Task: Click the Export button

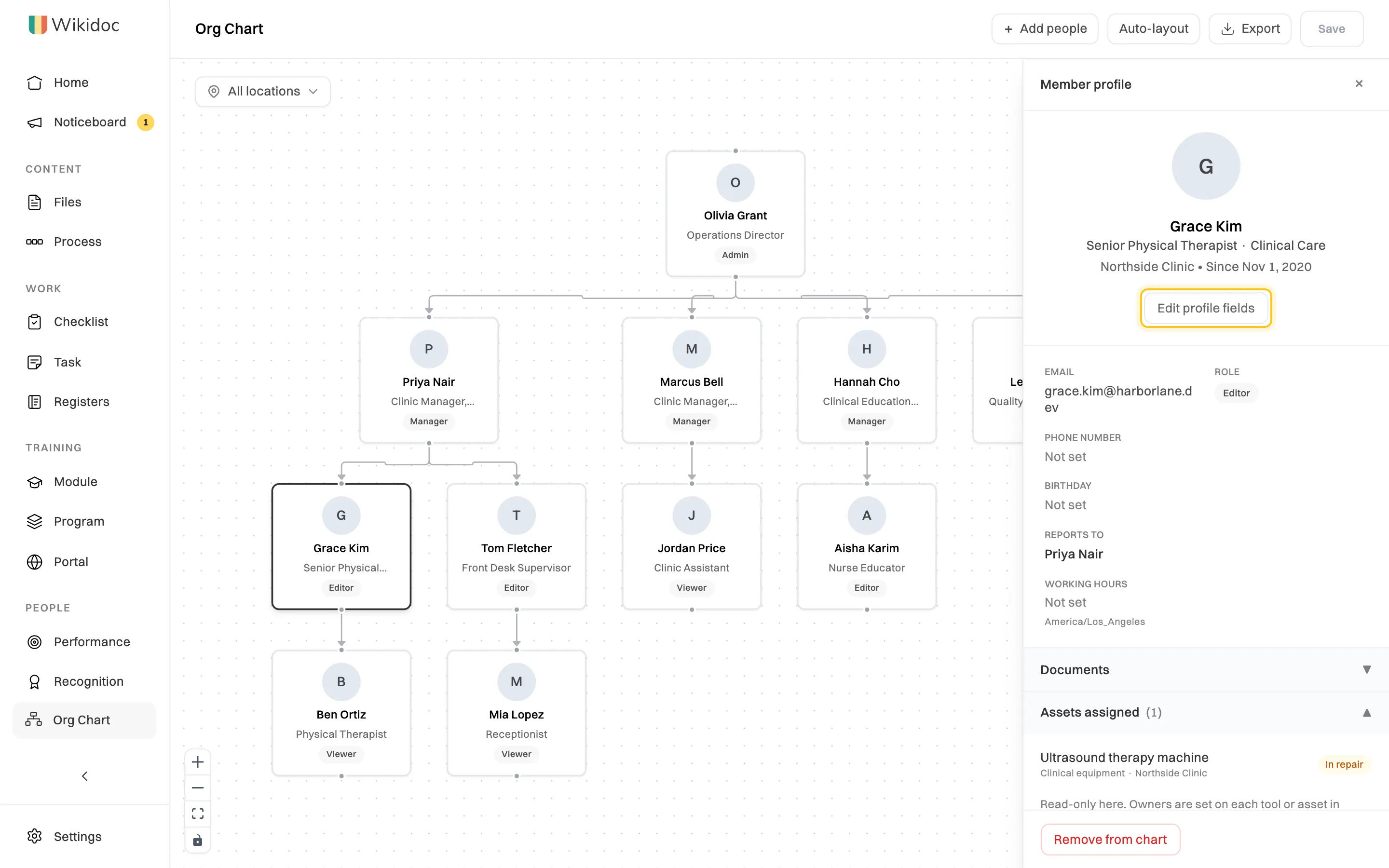Action: click(1250, 29)
